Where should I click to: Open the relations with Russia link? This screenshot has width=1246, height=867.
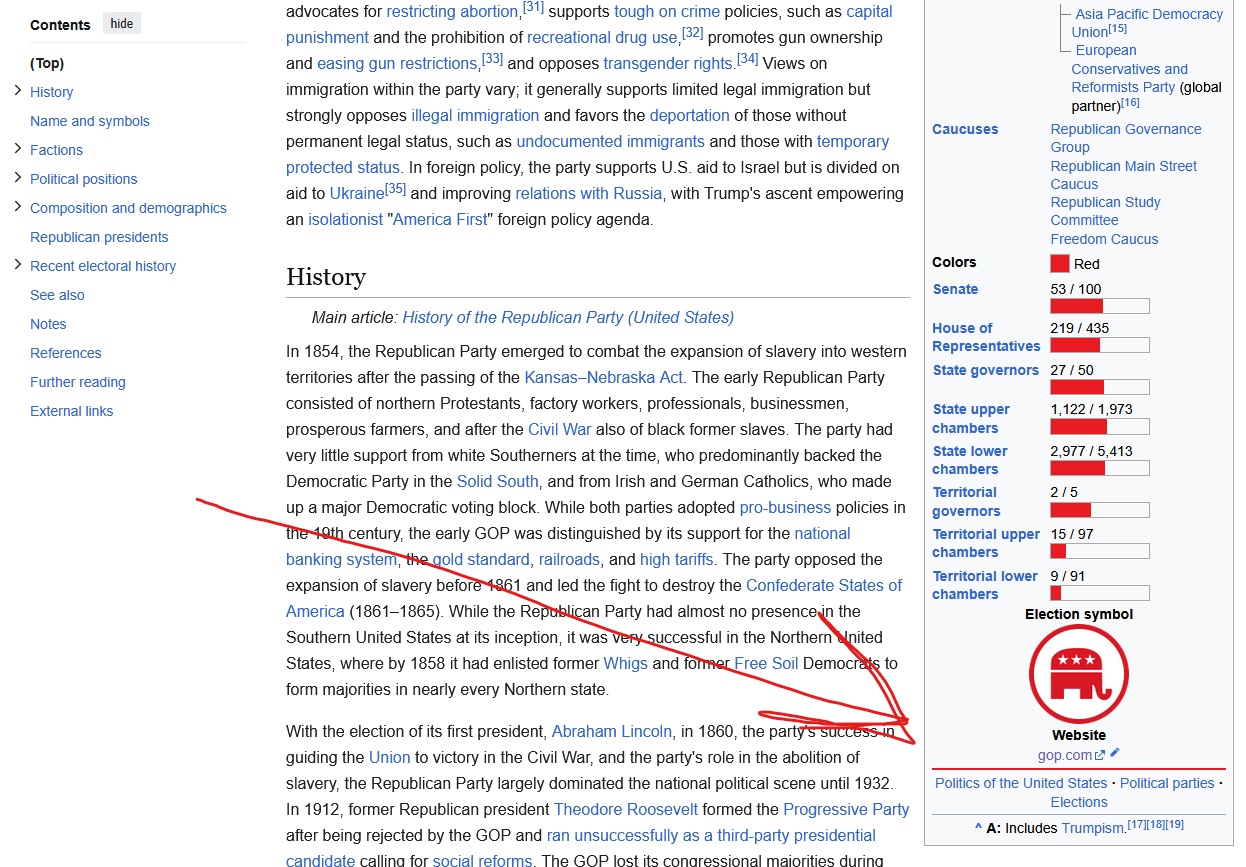588,193
